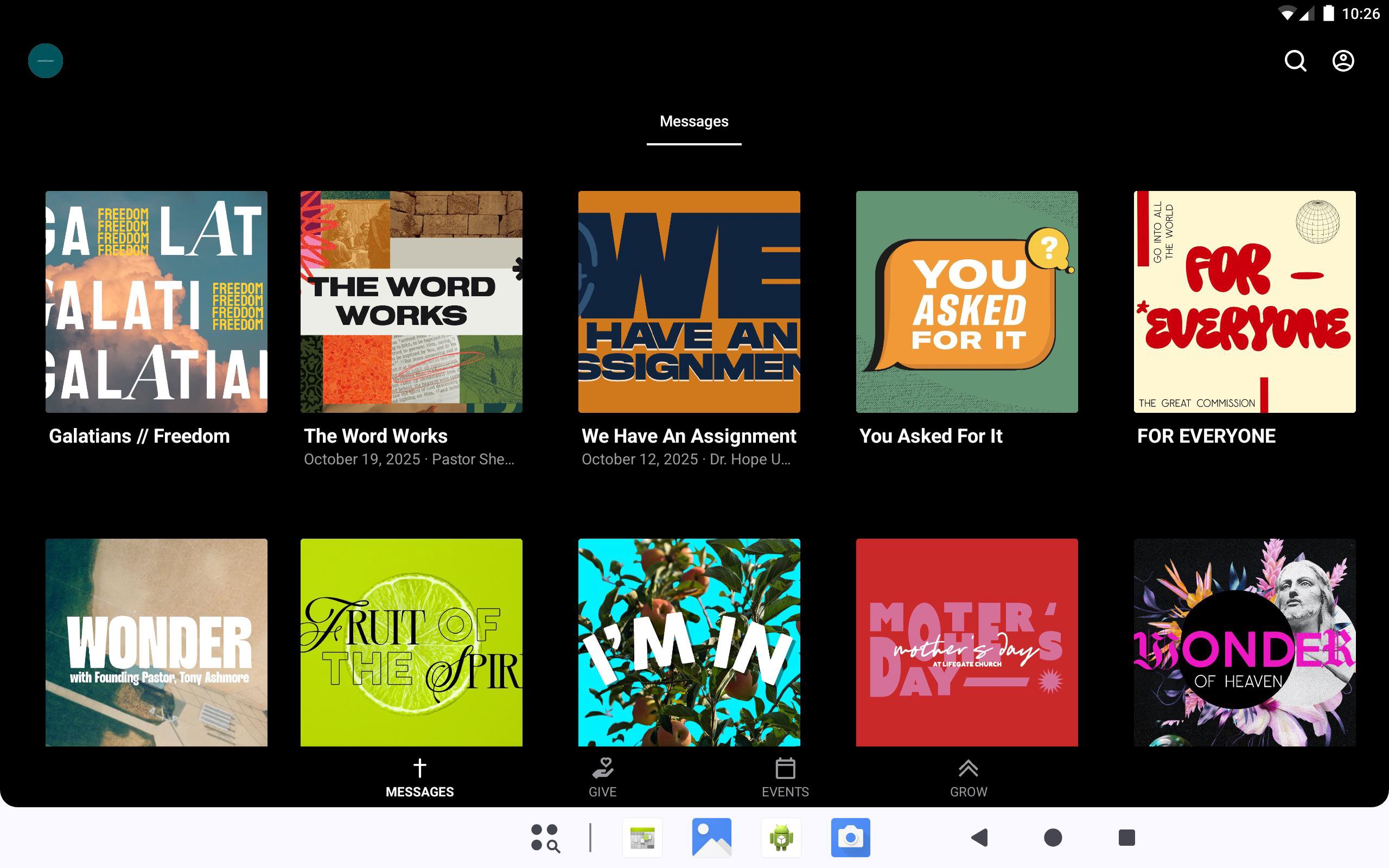Open the FOR EVERYONE series artwork

point(1244,302)
